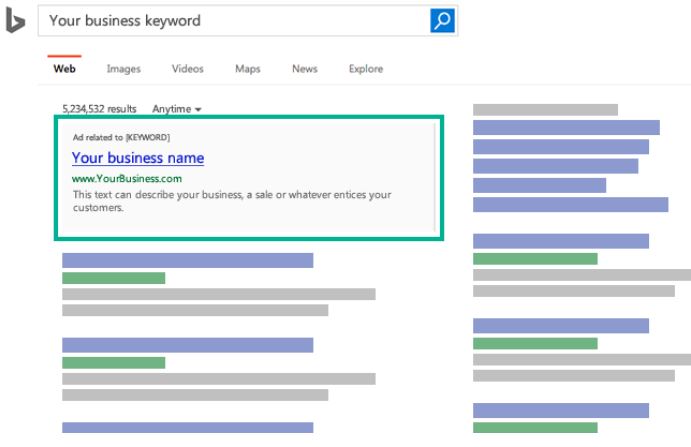Click the Bing logo
Image resolution: width=691 pixels, height=447 pixels.
[x=15, y=21]
